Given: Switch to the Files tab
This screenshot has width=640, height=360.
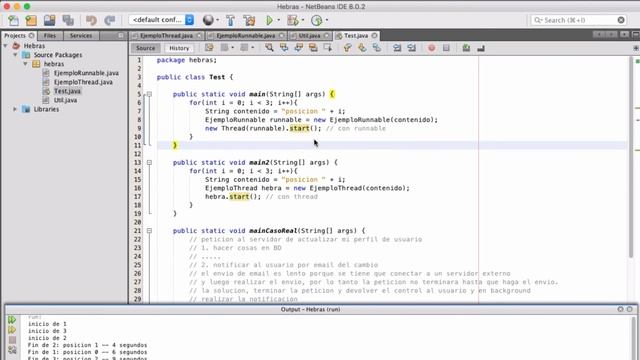Looking at the screenshot, I should (50, 36).
